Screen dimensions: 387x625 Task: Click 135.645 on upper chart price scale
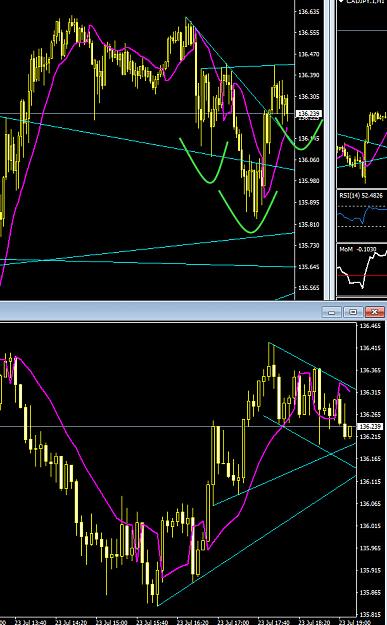pos(309,267)
